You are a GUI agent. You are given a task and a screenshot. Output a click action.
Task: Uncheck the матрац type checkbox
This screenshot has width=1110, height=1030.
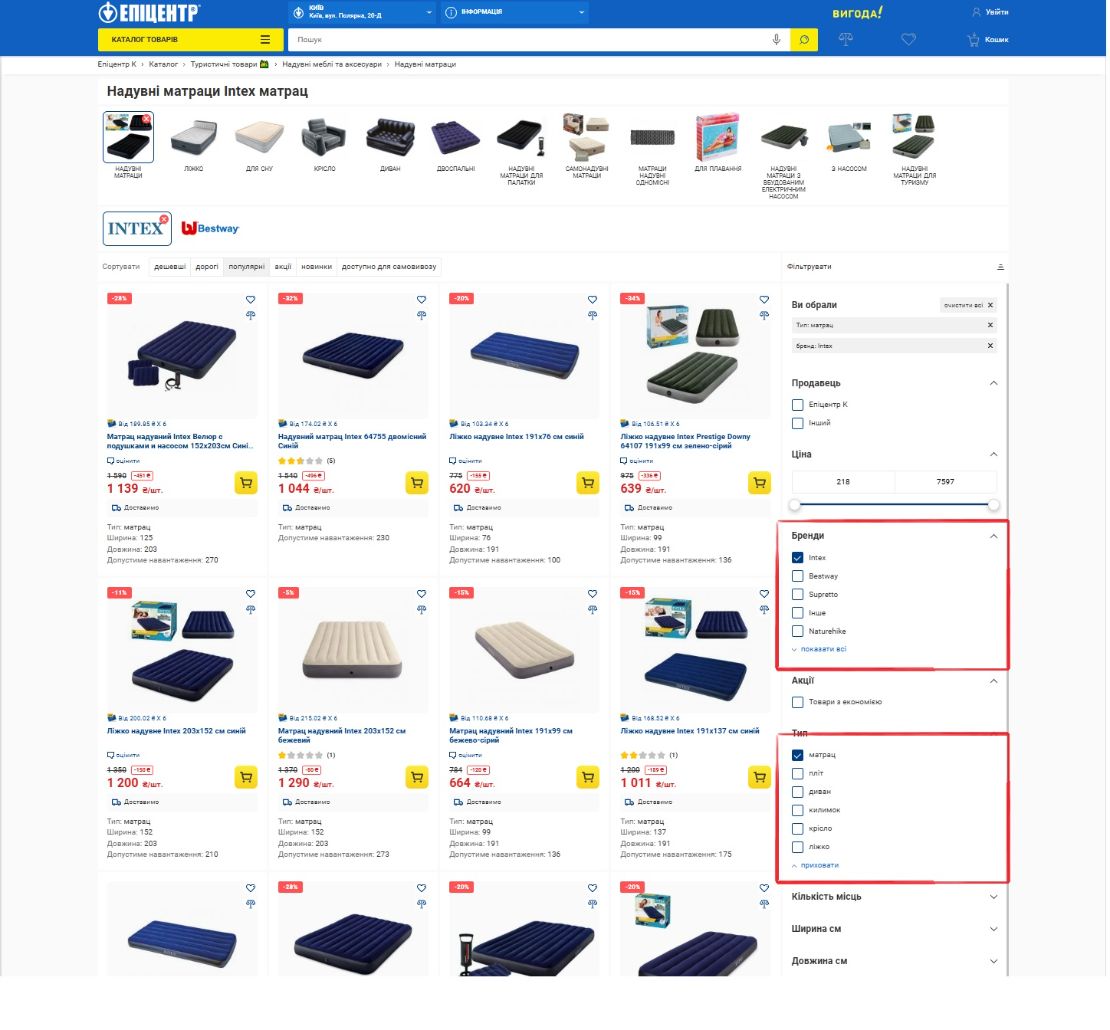point(798,755)
